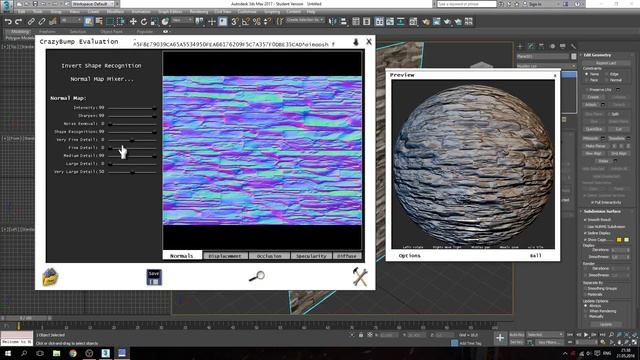Click the Repeat Last button
This screenshot has height=360, width=640.
point(606,63)
